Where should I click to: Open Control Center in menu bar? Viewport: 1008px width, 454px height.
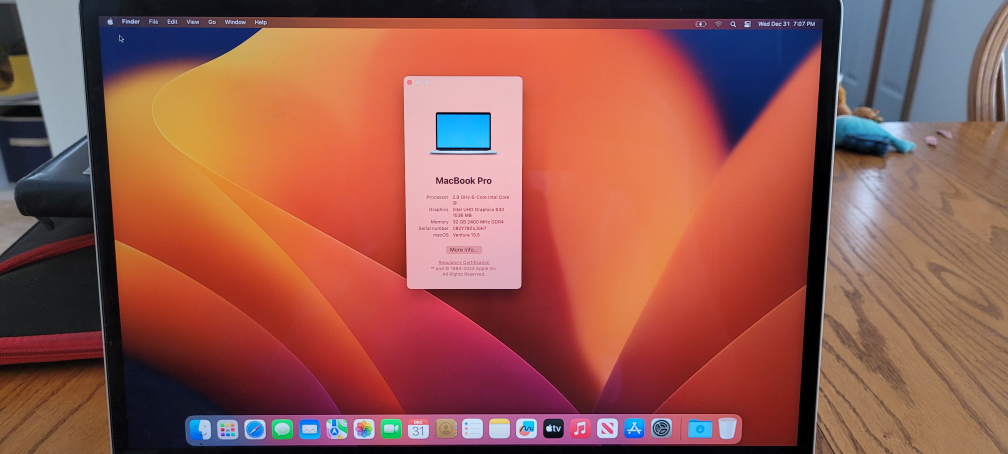pyautogui.click(x=748, y=24)
